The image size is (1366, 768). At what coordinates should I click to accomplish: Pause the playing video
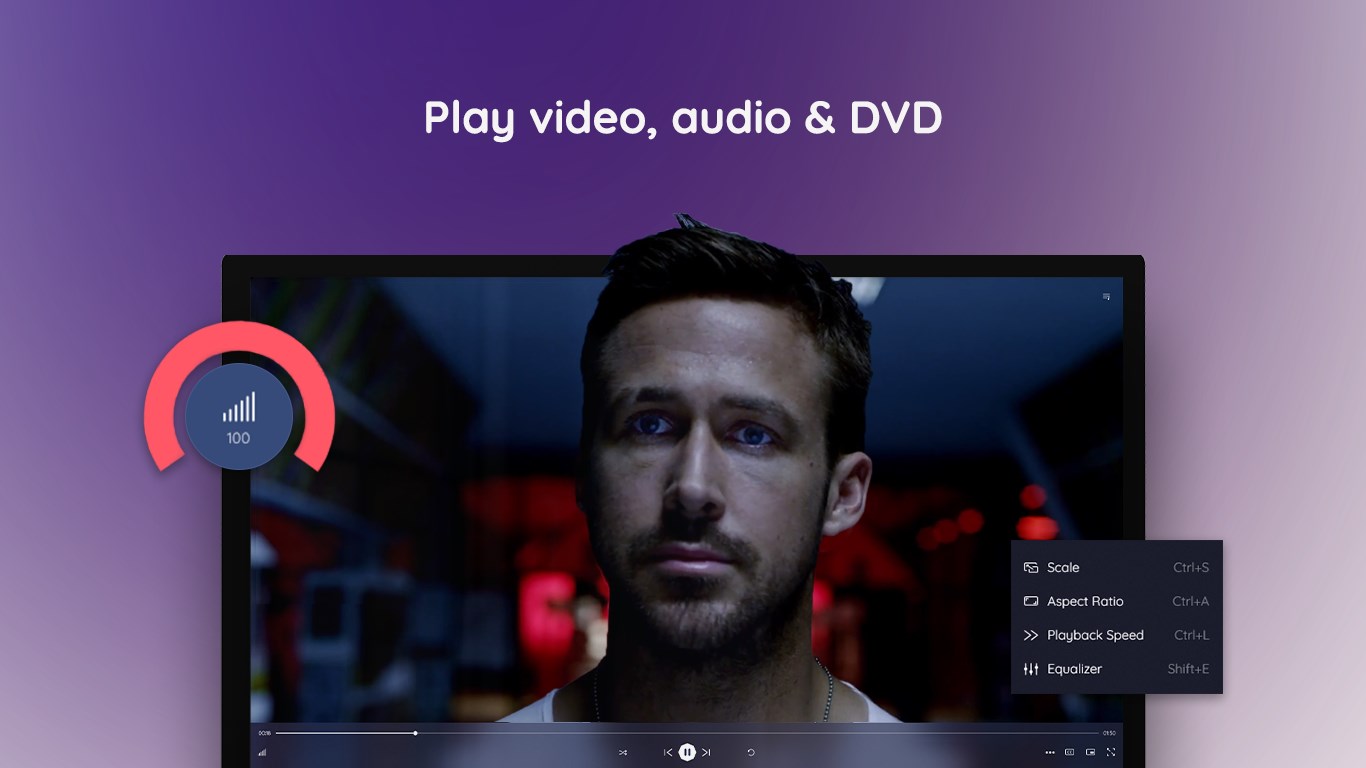(687, 752)
